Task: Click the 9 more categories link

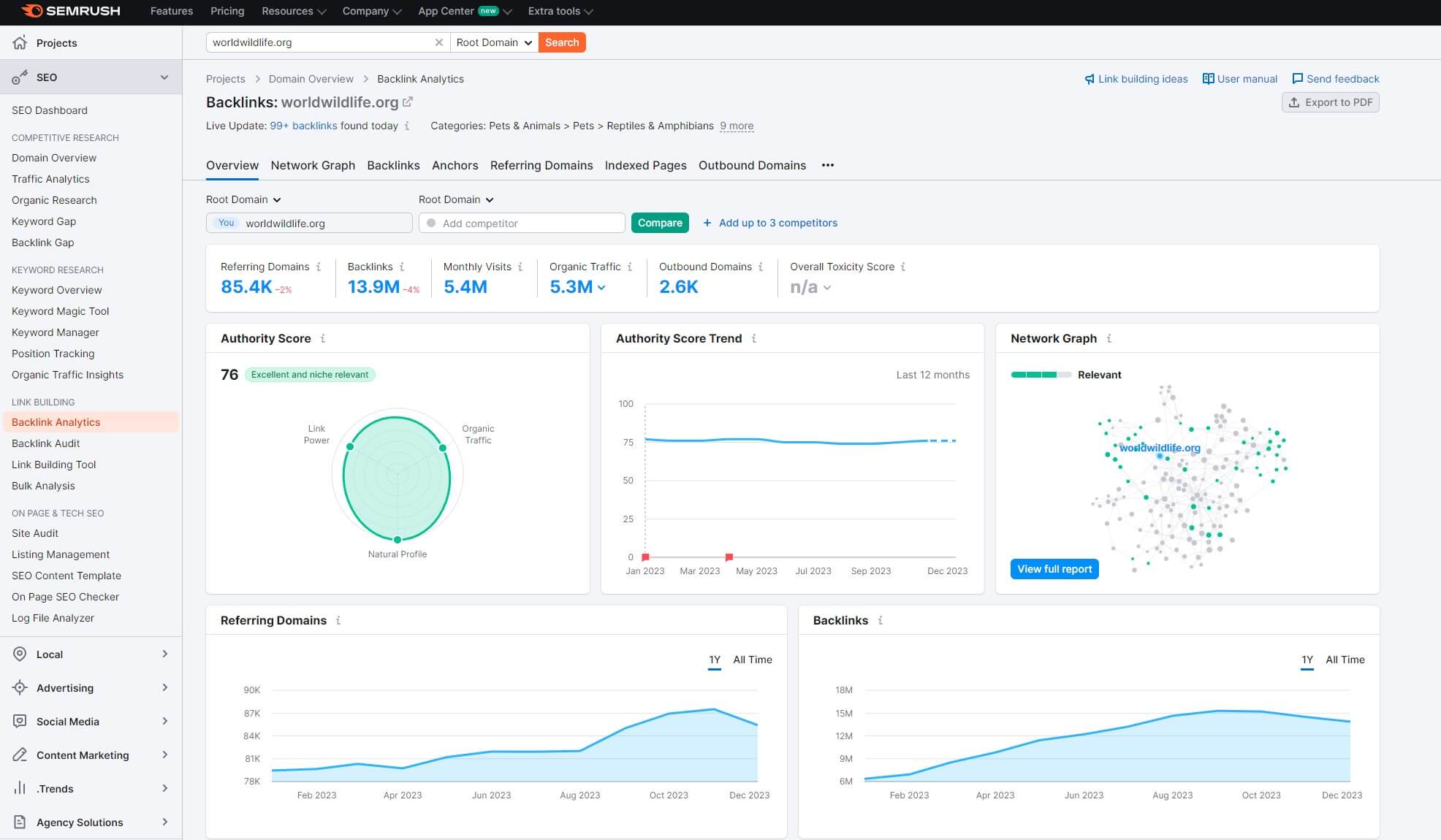Action: point(737,126)
